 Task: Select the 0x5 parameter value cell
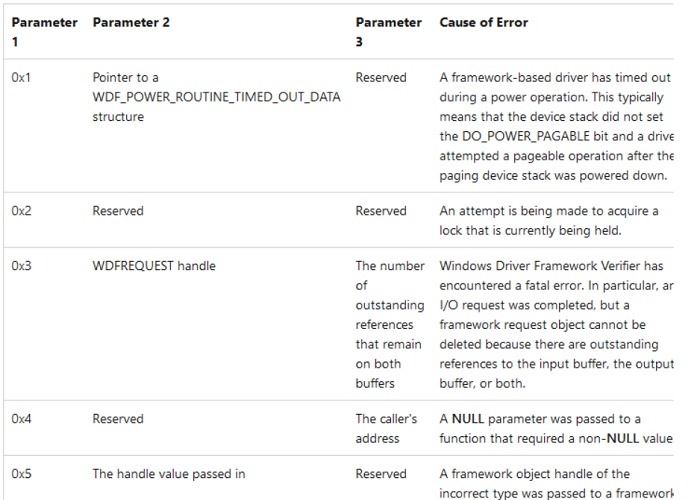pos(22,474)
